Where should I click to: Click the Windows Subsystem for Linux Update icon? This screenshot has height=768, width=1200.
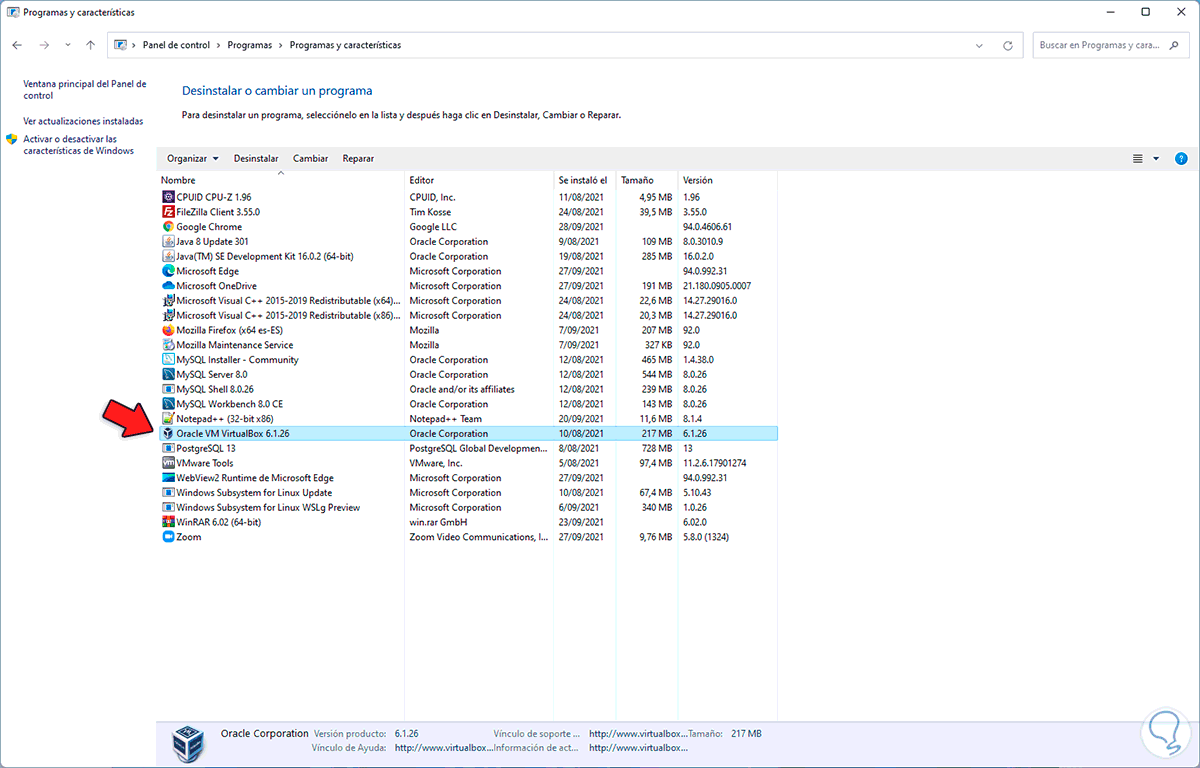168,493
